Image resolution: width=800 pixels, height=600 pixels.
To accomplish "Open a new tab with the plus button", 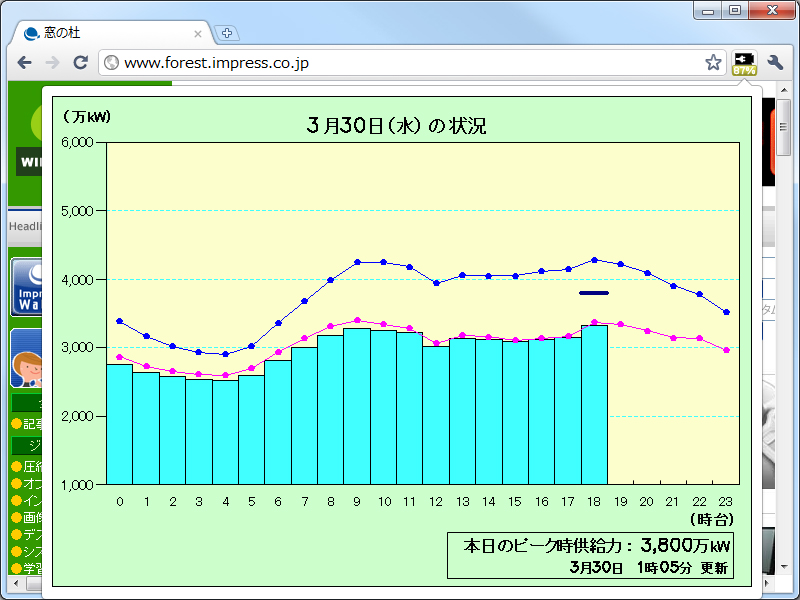I will 227,32.
